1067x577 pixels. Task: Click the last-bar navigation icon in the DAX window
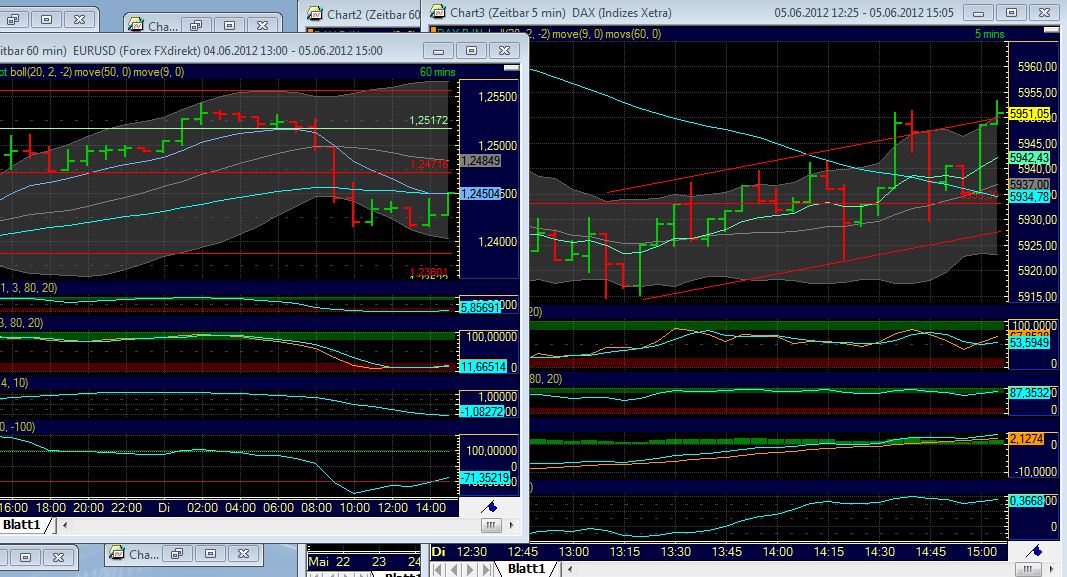tap(486, 568)
